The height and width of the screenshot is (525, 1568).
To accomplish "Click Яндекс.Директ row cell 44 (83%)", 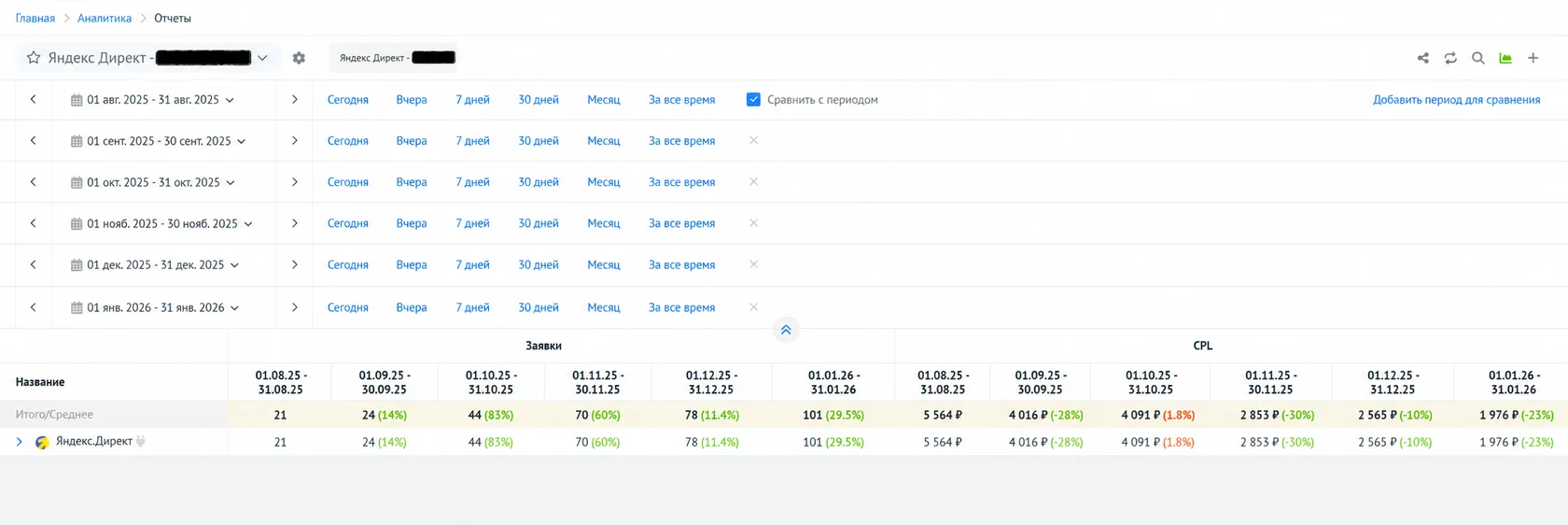I will point(491,442).
